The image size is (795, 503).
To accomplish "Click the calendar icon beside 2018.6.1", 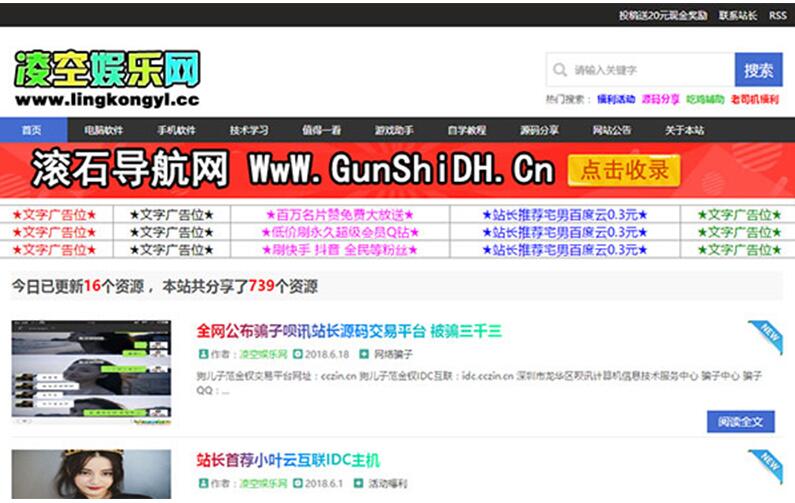I will pos(297,483).
